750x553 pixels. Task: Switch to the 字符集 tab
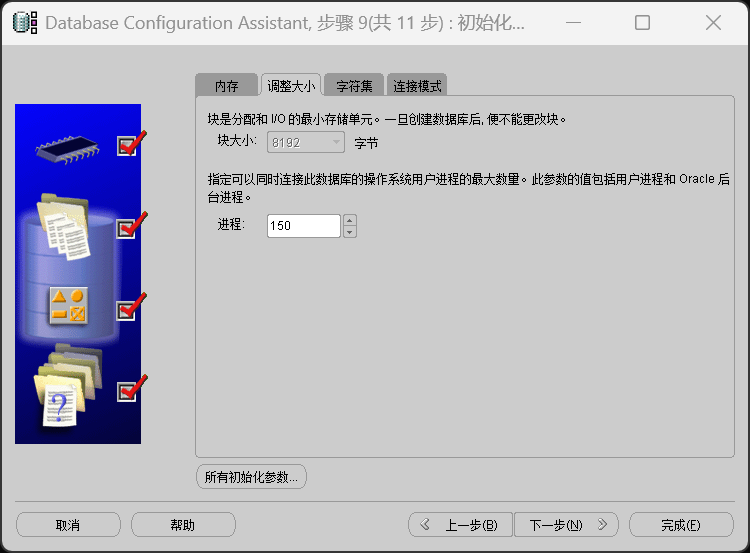(354, 86)
